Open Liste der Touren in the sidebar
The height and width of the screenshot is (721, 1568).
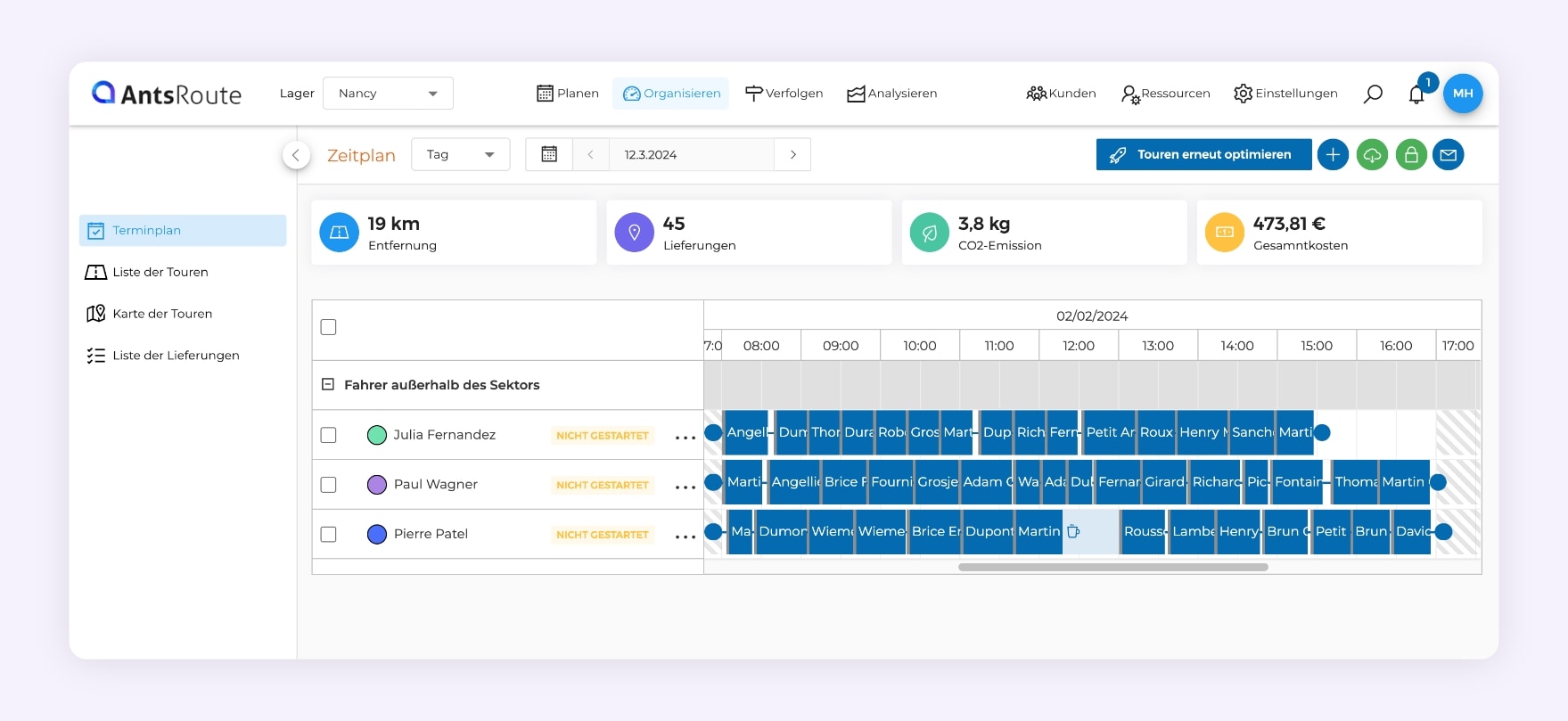160,272
